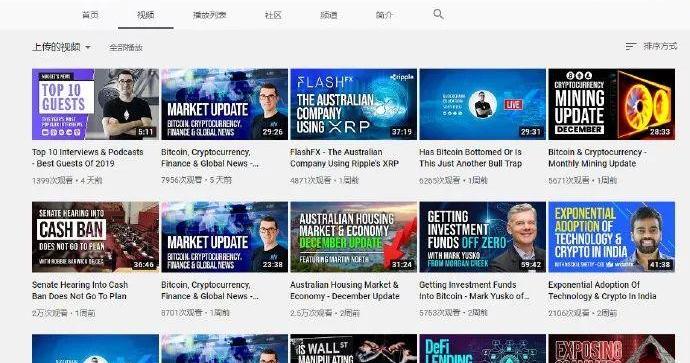Select the 简介 about tab
The image size is (690, 363).
pos(384,15)
